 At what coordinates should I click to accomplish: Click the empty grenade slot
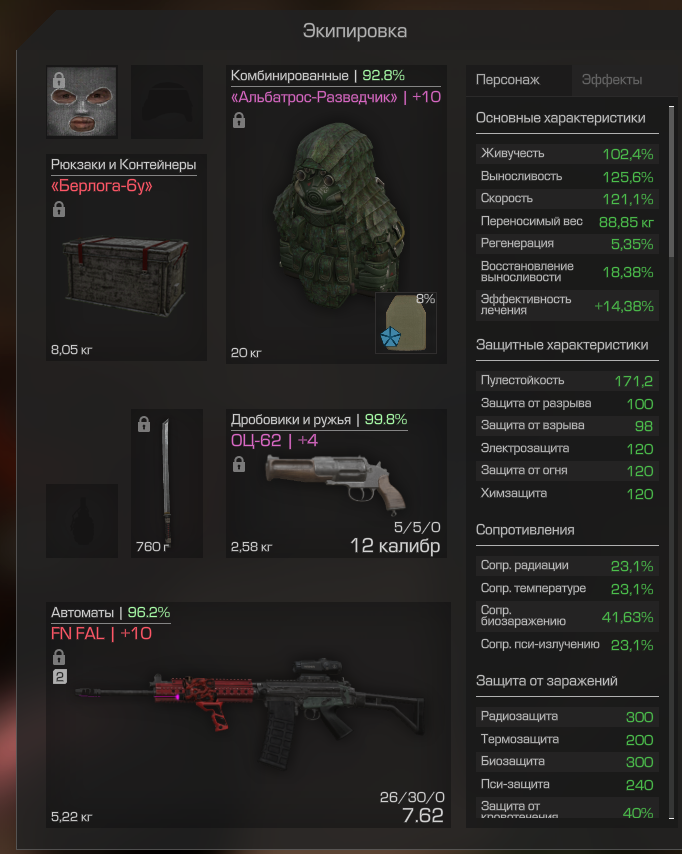pos(82,521)
